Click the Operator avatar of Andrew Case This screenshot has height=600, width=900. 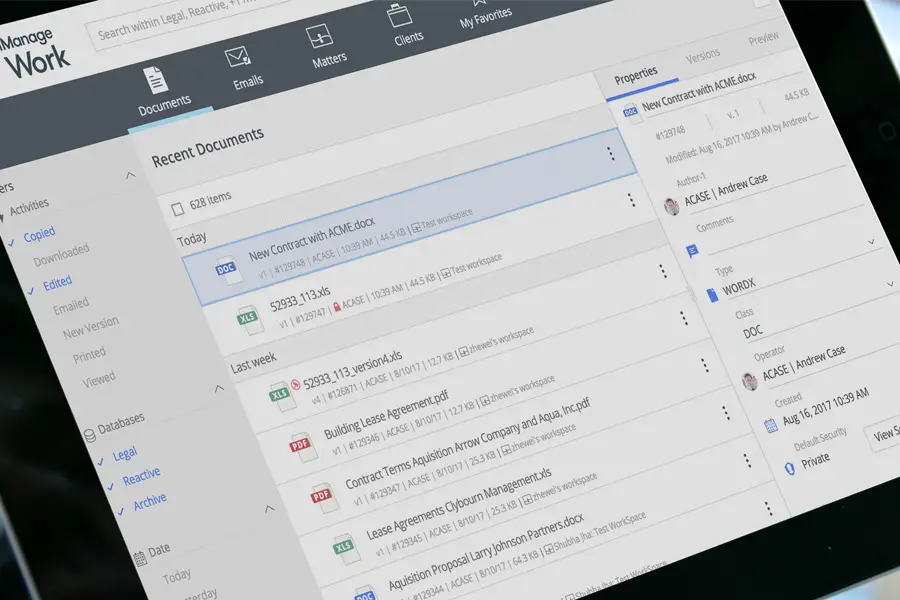point(749,381)
